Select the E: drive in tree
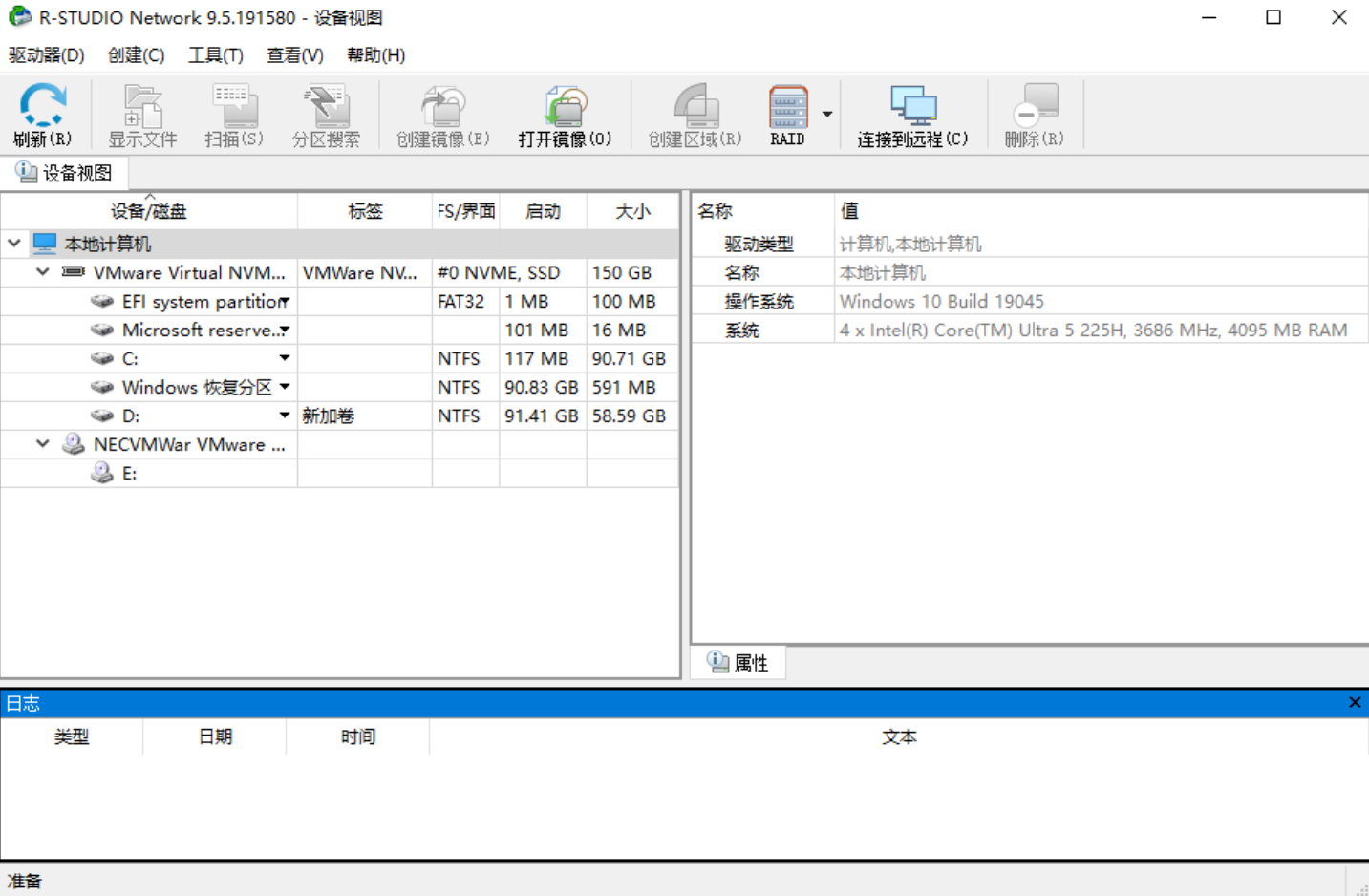 (x=129, y=474)
